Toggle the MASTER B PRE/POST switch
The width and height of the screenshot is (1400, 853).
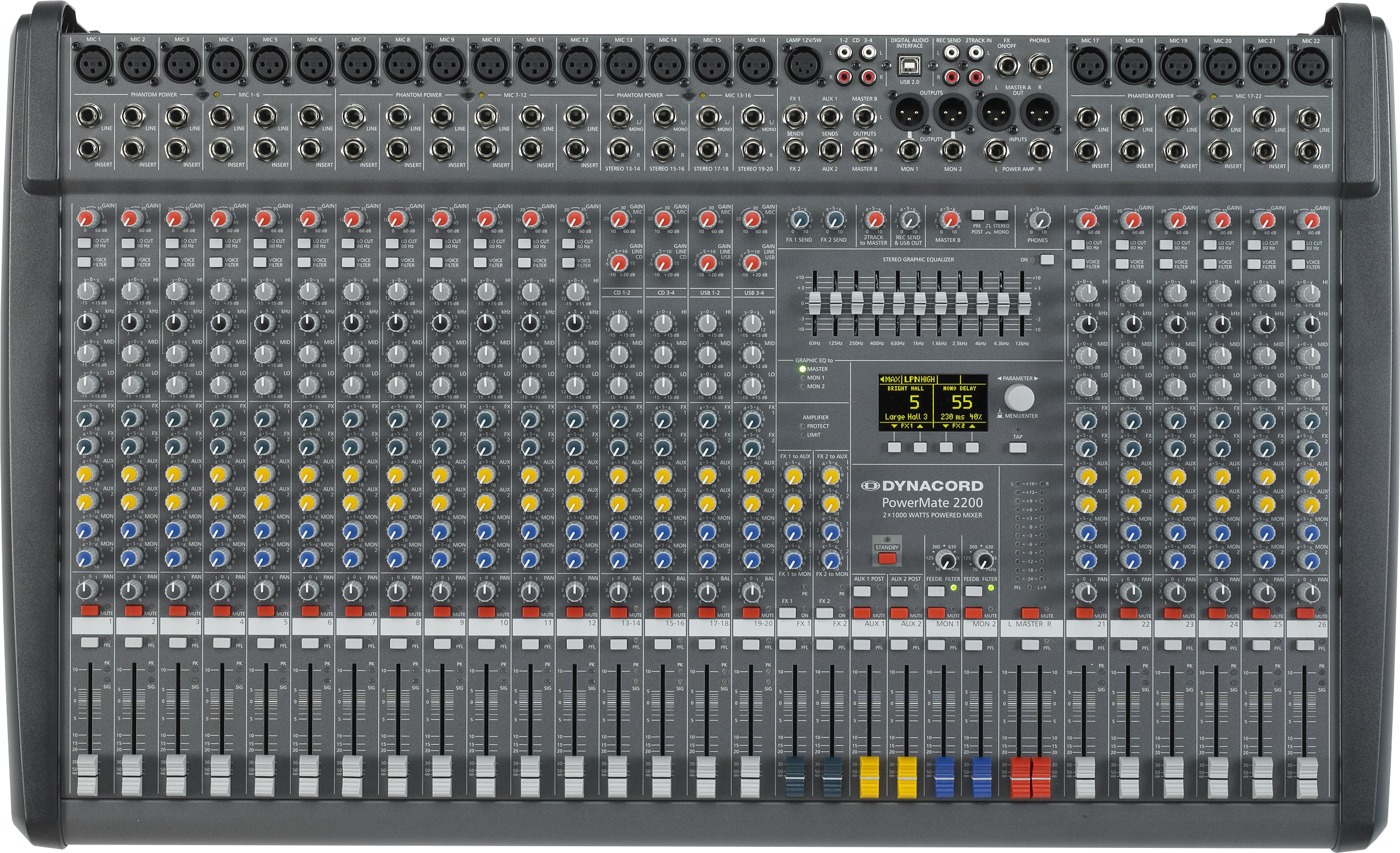tap(977, 216)
